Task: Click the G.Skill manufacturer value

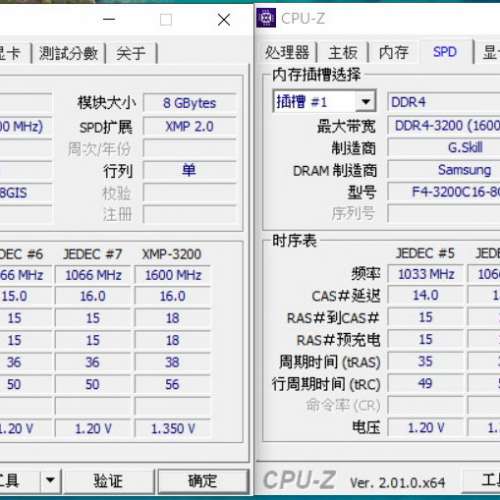Action: point(443,147)
